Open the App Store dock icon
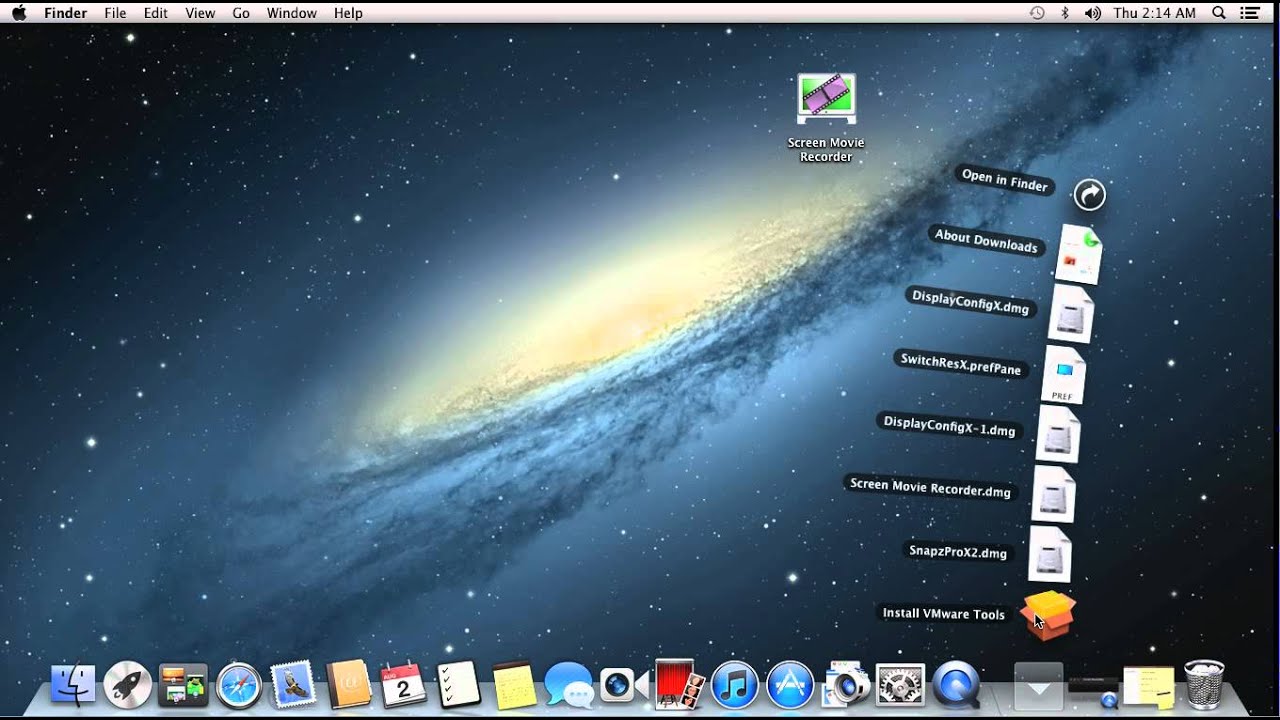The image size is (1280, 720). (x=790, y=686)
